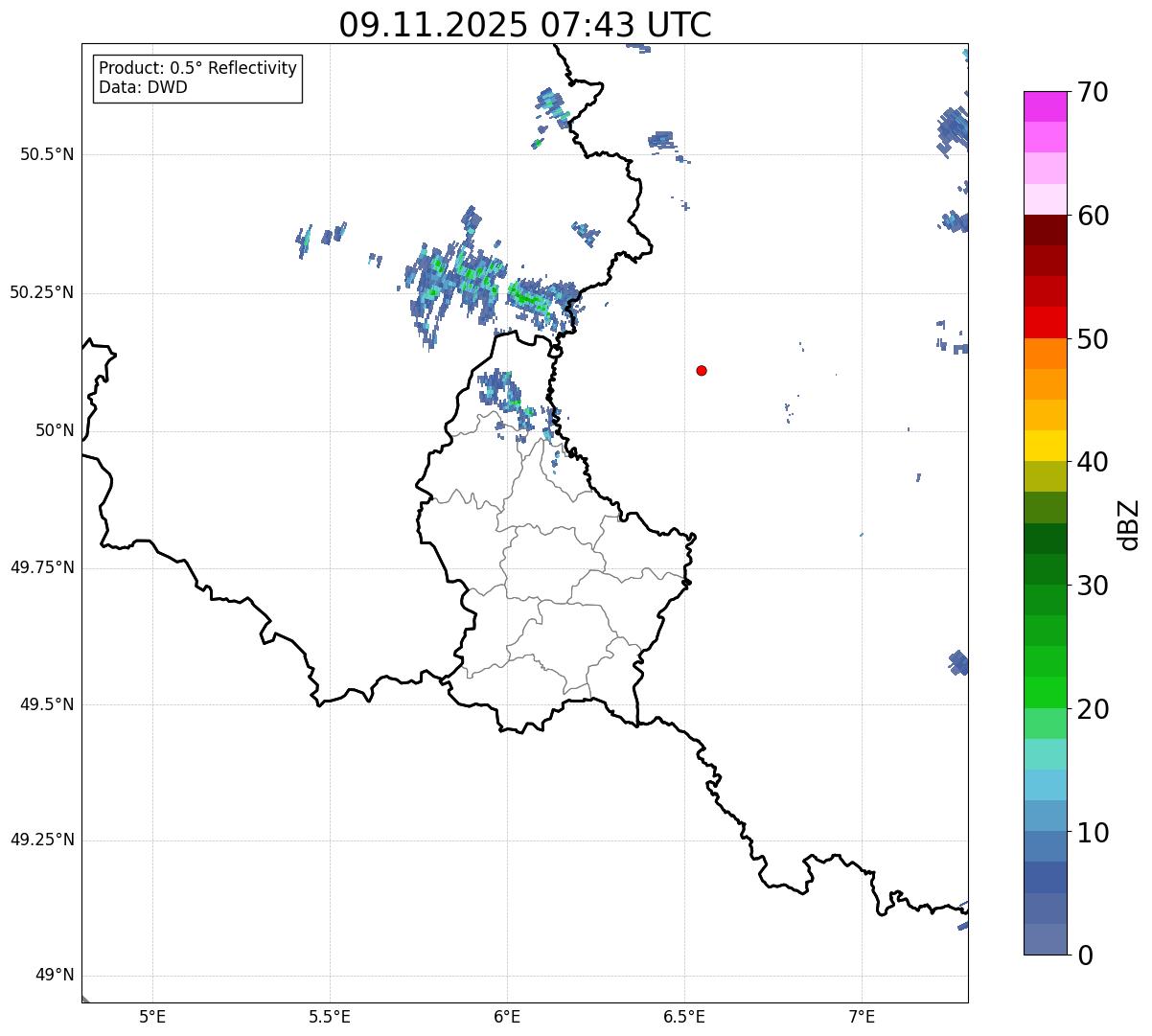Viewport: 1152px width, 1036px height.
Task: Click the magenta top colorbar segment
Action: click(x=1045, y=106)
